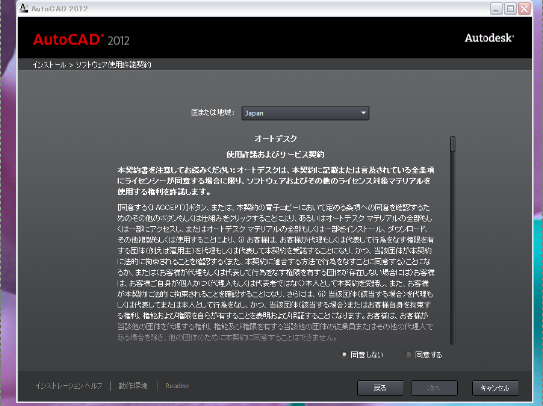Click the AutoCAD 2012 logo in the header
Image resolution: width=543 pixels, height=406 pixels.
click(x=81, y=40)
